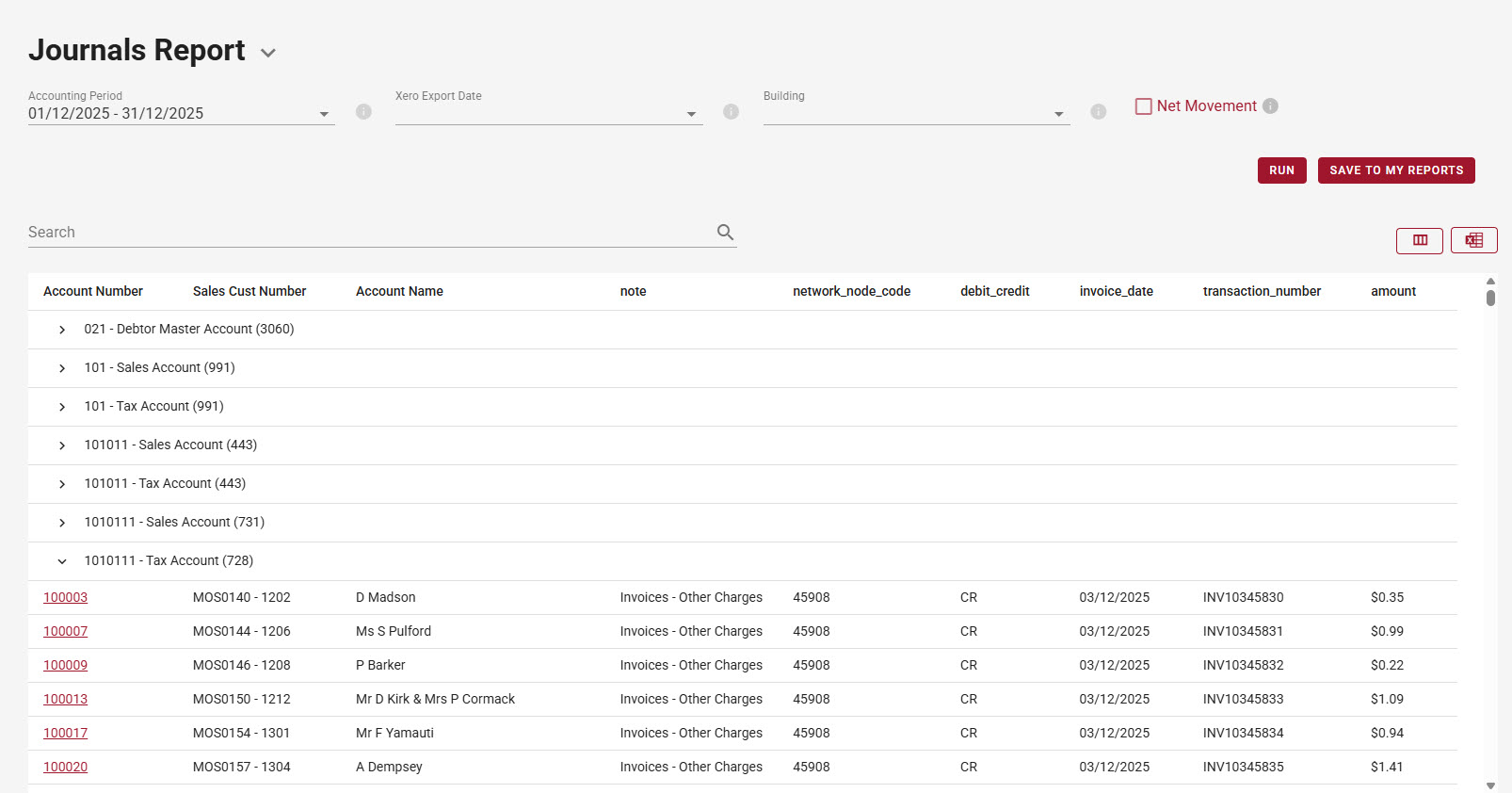Sort by transaction_number column header
The width and height of the screenshot is (1512, 793).
coord(1262,291)
